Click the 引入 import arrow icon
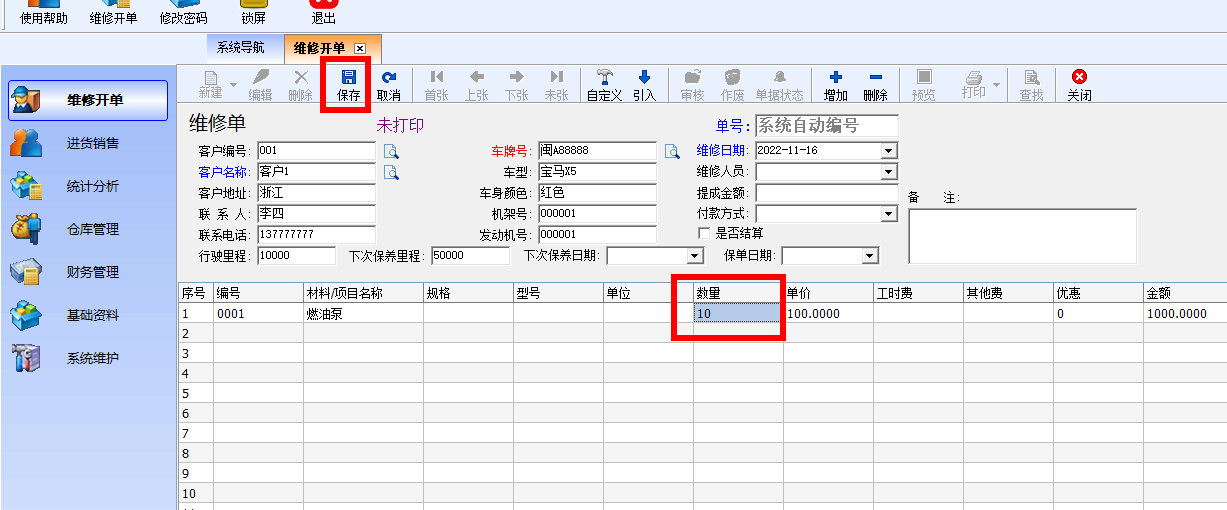1227x510 pixels. click(644, 77)
